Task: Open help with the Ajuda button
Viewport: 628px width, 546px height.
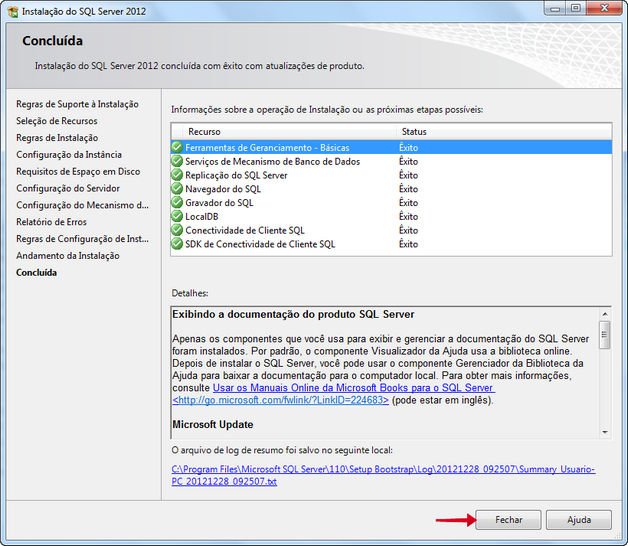Action: [x=579, y=520]
